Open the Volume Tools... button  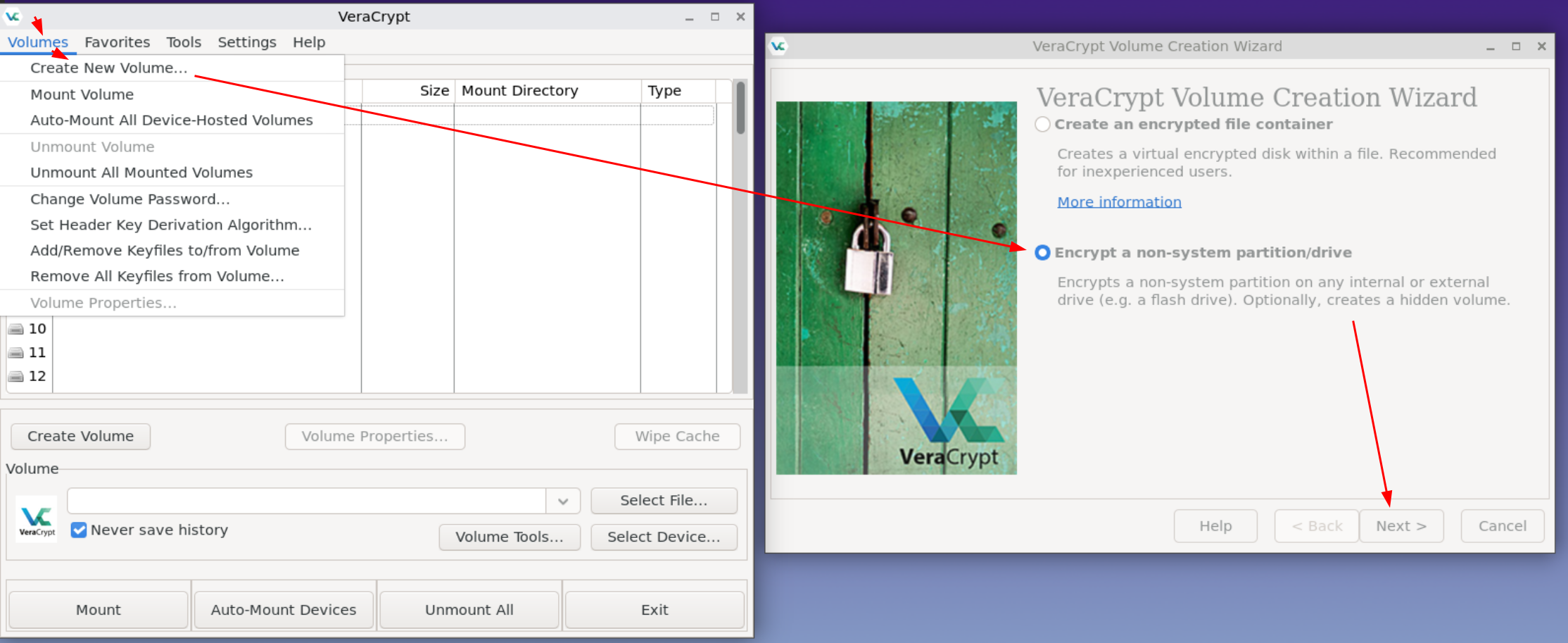(x=510, y=537)
